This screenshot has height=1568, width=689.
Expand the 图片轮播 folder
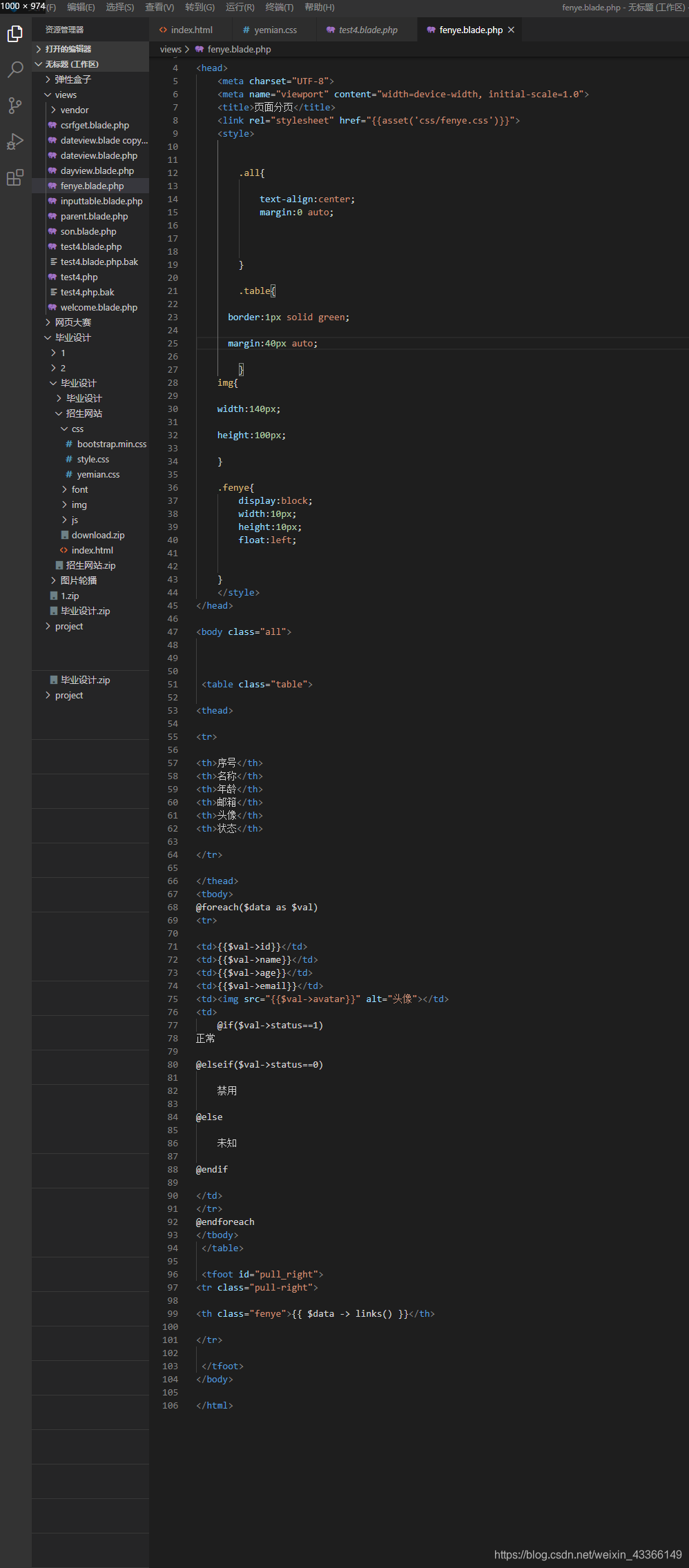(53, 580)
